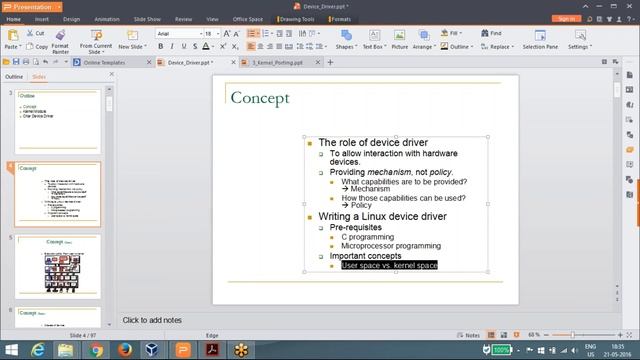Increase font size with larger A
Viewport: 640px width, 360px height.
[x=227, y=33]
